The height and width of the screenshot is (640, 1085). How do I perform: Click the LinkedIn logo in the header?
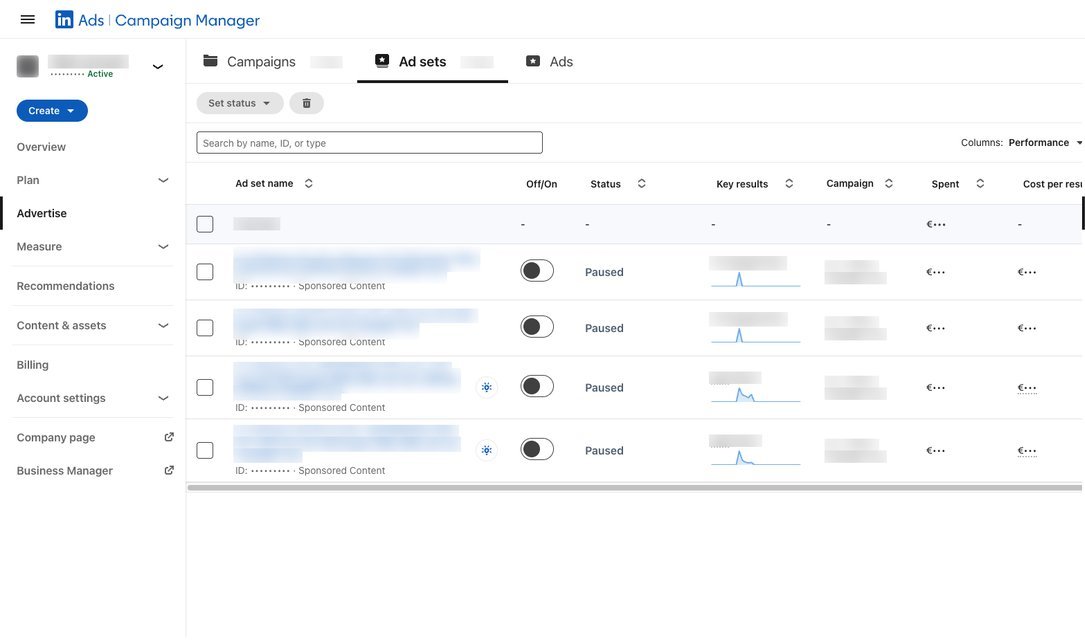pos(64,19)
